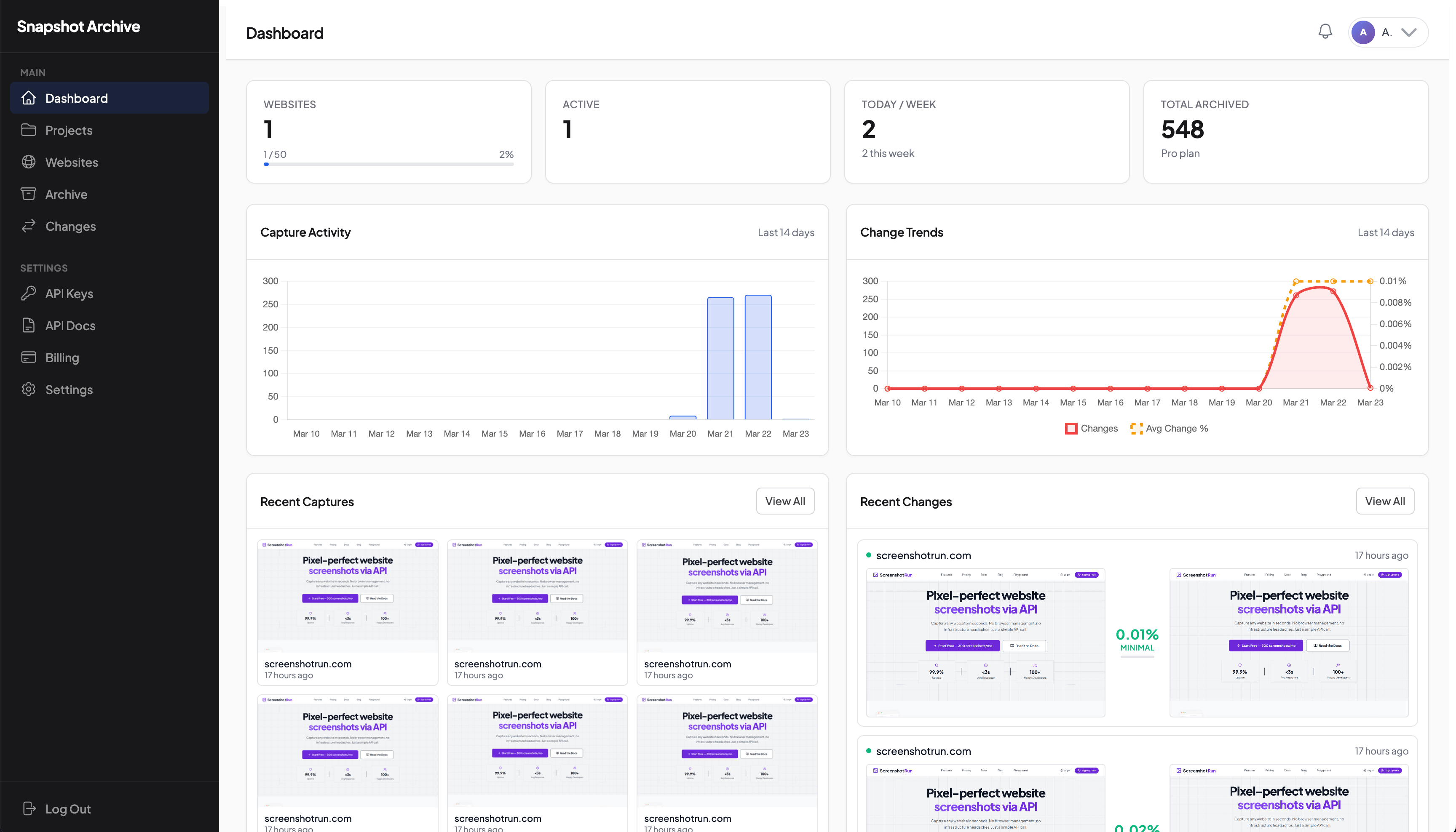Click the '1 / 50' websites usage text
The width and height of the screenshot is (1456, 832).
275,154
